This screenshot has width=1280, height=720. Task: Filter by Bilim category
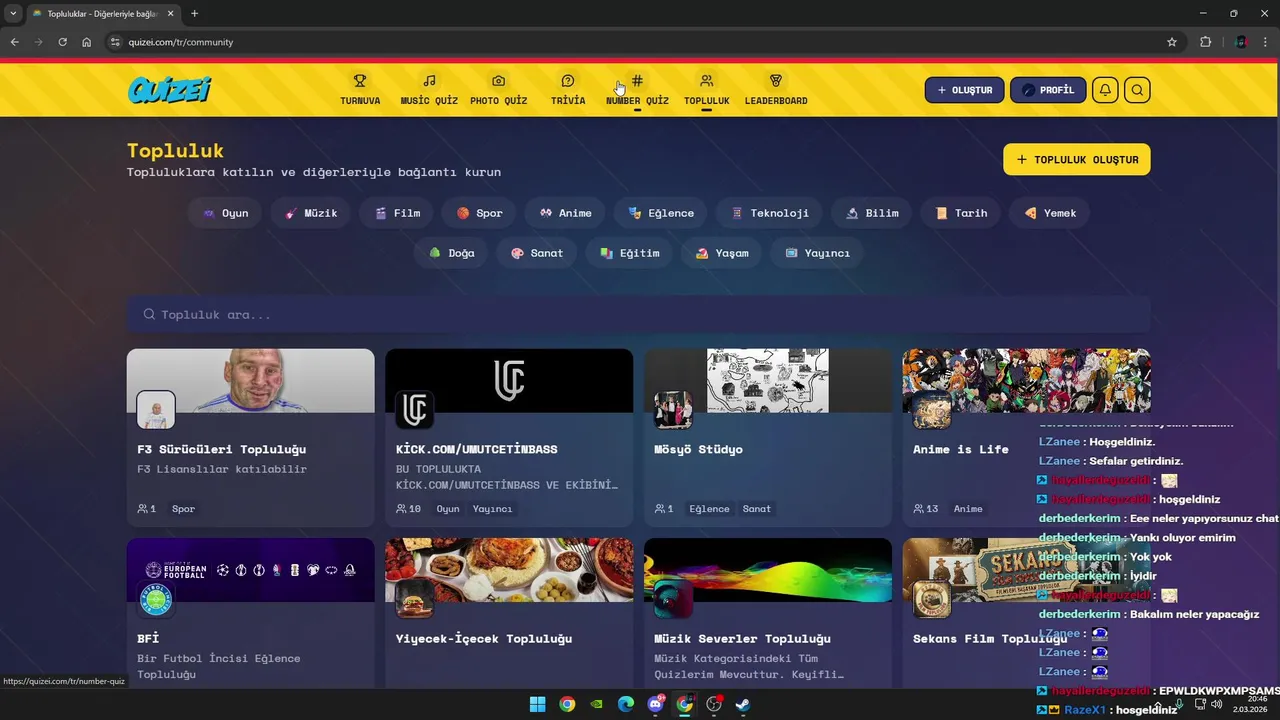point(872,213)
